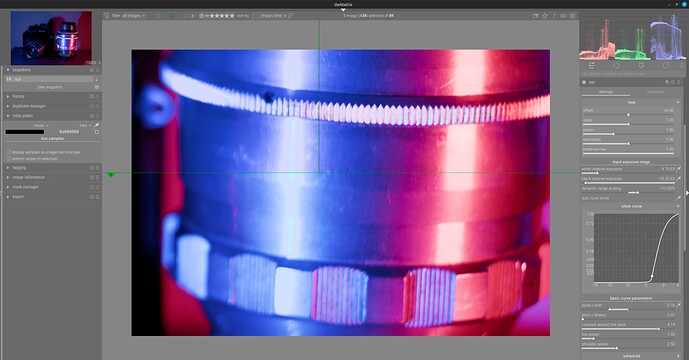689x360 pixels.
Task: Expand the export panel
Action: [x=18, y=196]
